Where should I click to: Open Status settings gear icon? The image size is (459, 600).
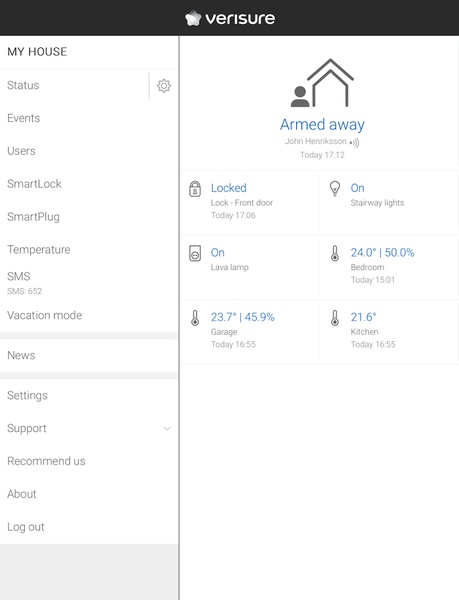pyautogui.click(x=164, y=86)
